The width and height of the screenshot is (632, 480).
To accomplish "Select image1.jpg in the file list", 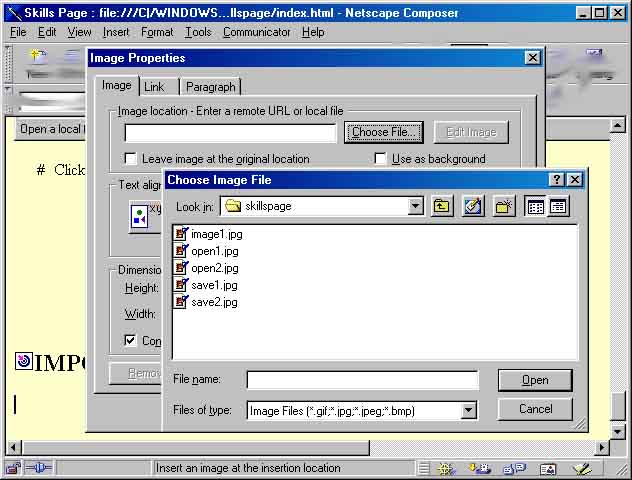I will point(208,234).
